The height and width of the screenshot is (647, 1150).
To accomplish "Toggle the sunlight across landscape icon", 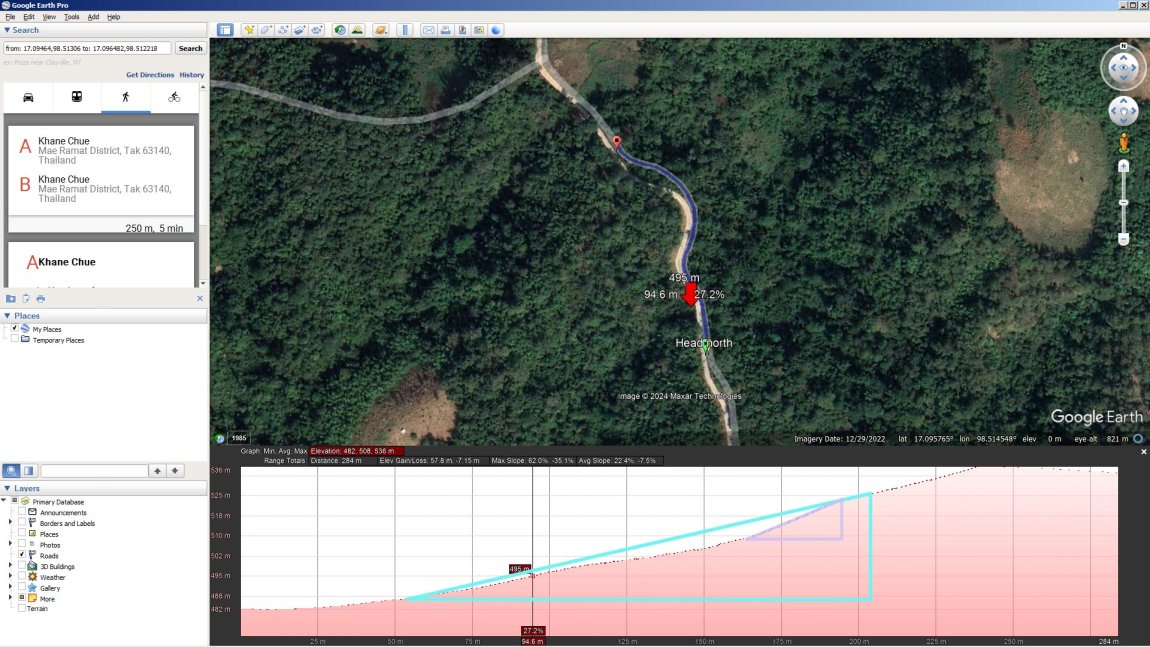I will [357, 30].
